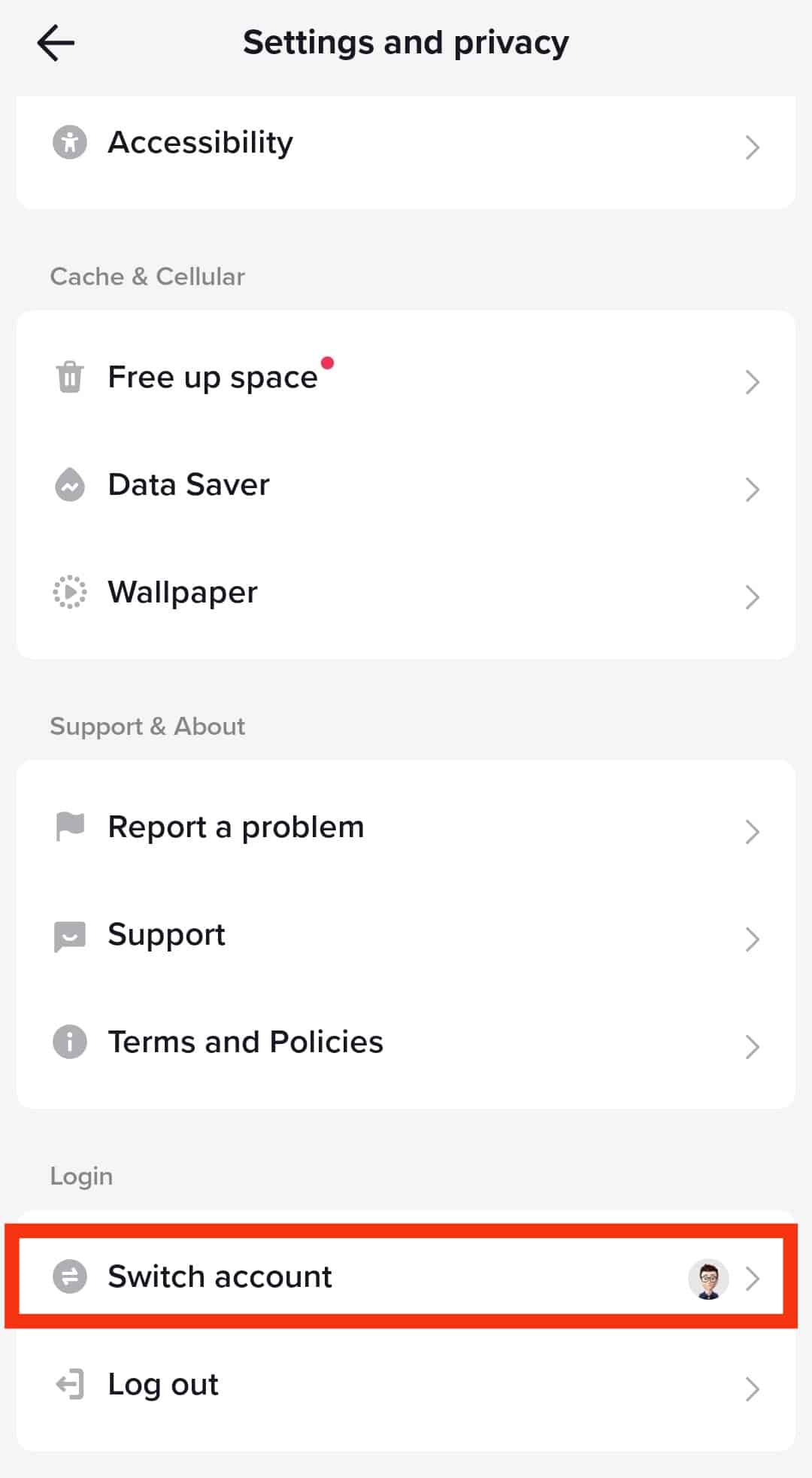Tap the trash can icon

point(70,377)
